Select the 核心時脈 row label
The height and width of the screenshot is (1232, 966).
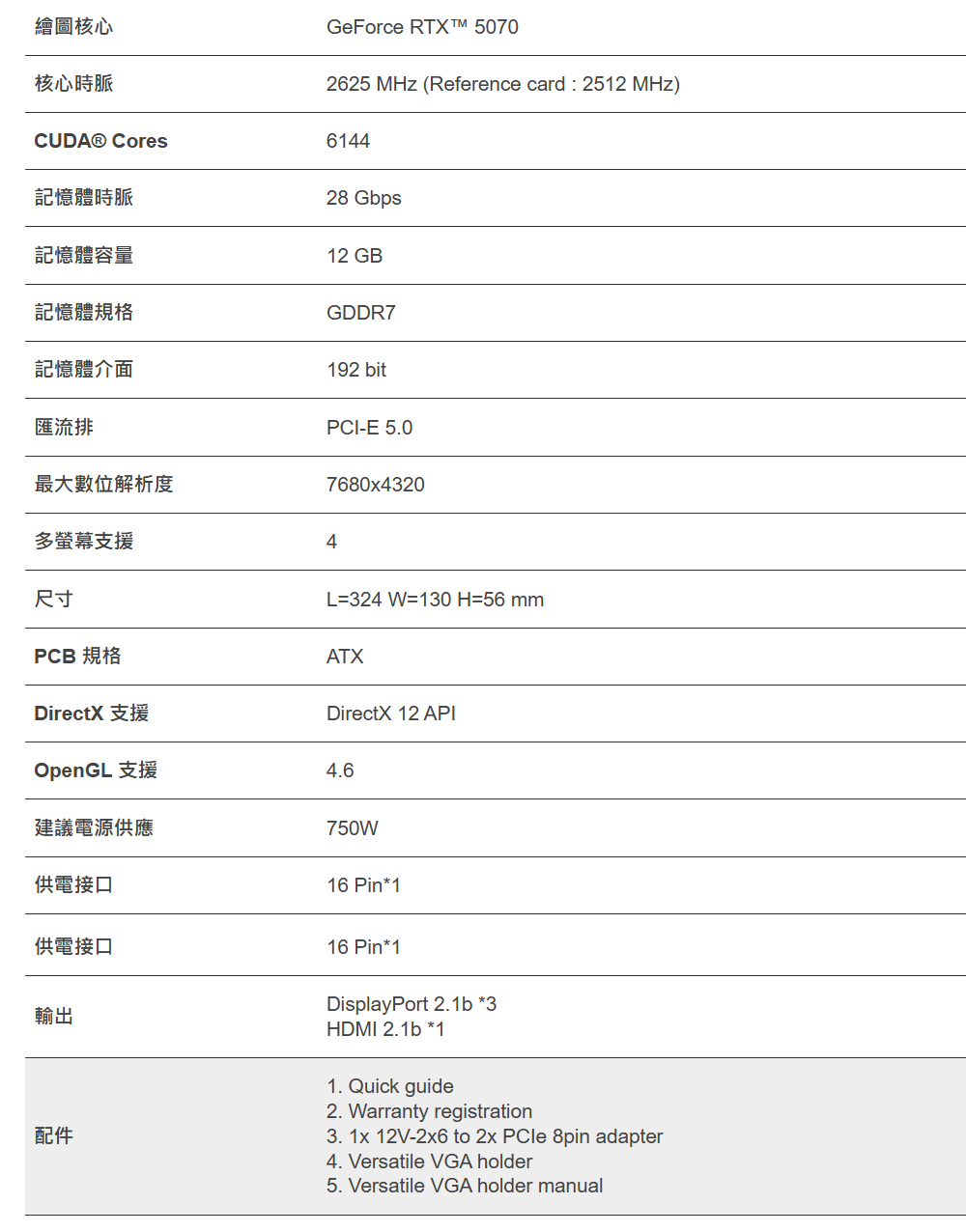(73, 84)
